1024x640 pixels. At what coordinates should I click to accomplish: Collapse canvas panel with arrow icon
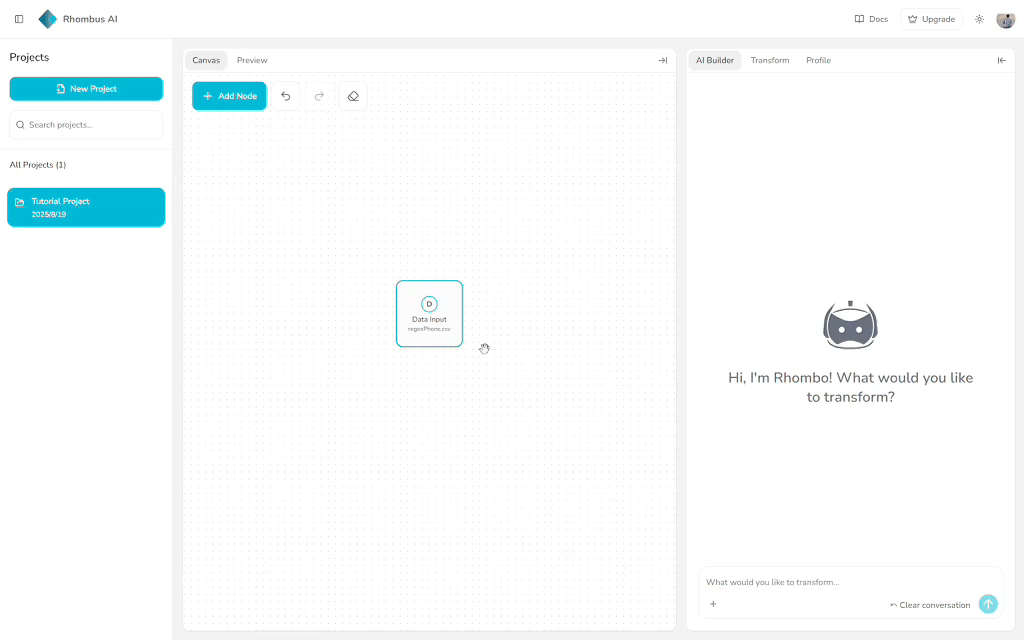(662, 60)
